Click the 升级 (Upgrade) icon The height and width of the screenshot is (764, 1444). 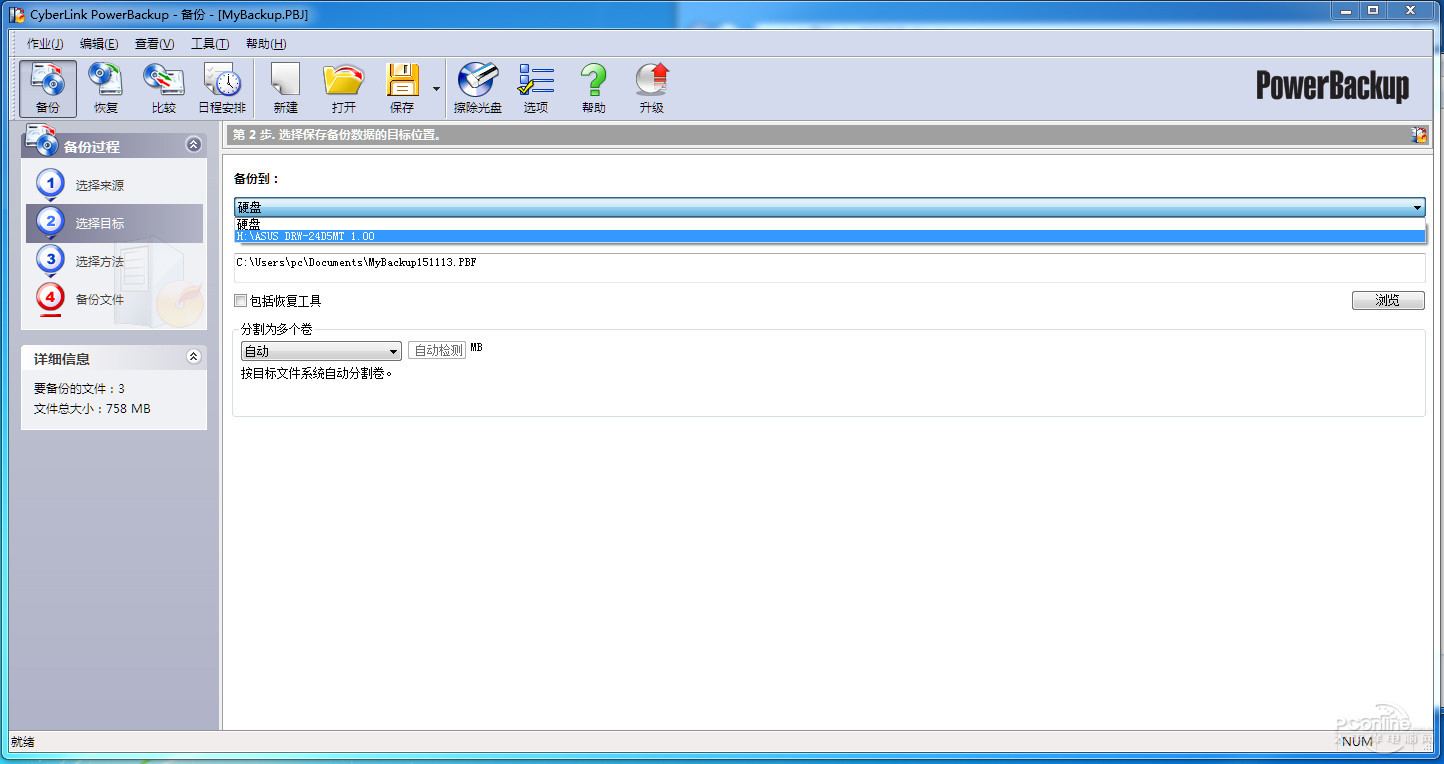click(x=652, y=89)
